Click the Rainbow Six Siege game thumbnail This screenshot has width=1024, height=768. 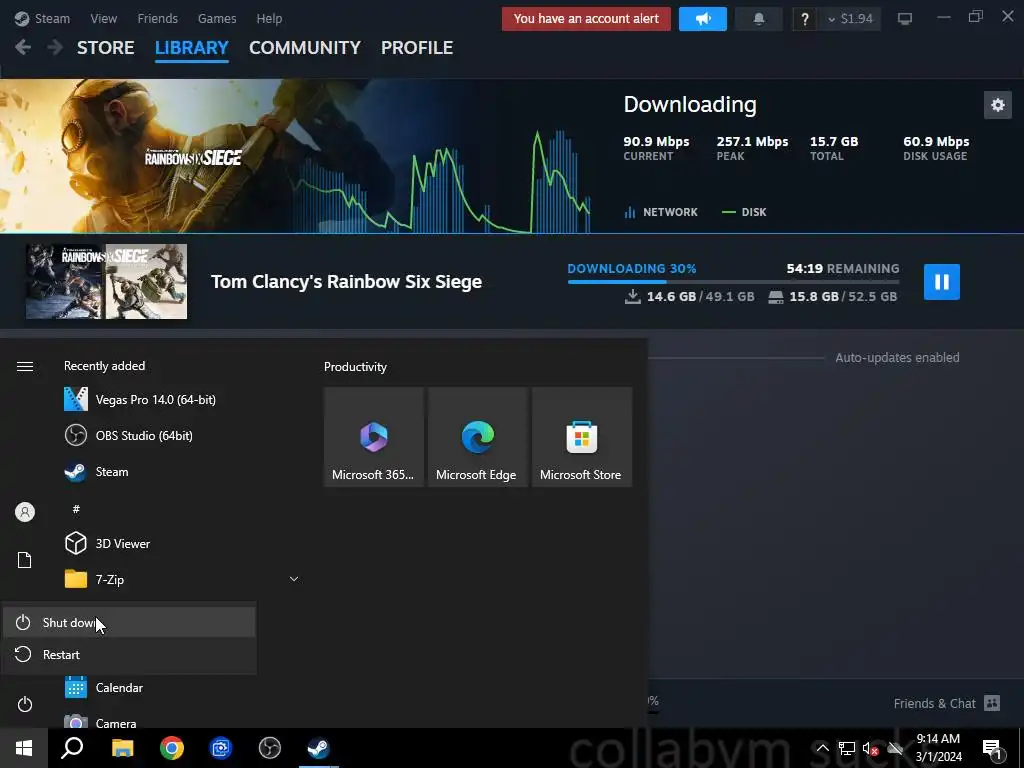tap(106, 281)
